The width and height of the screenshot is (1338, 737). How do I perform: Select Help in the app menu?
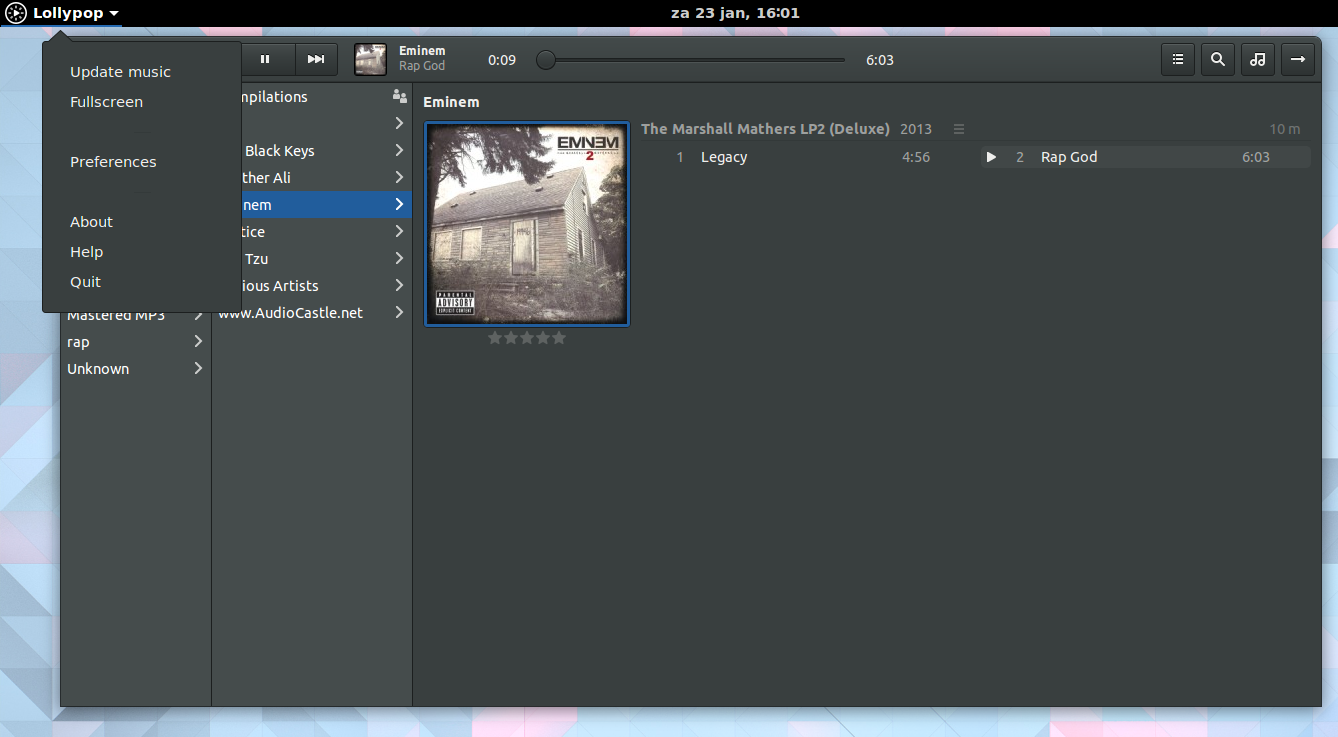(141, 252)
